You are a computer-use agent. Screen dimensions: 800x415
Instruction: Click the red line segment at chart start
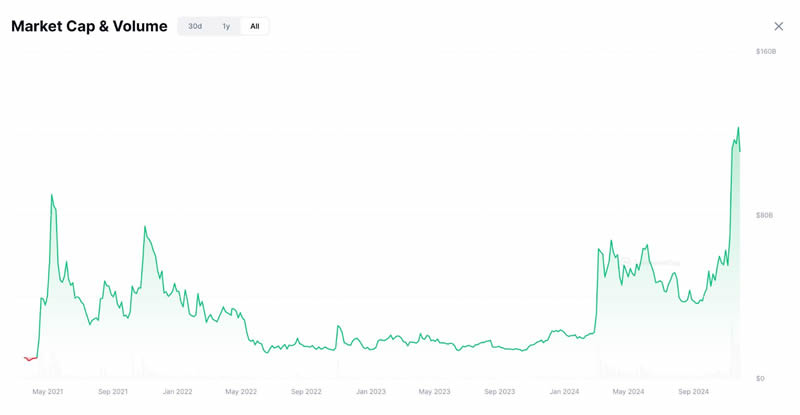[x=30, y=358]
